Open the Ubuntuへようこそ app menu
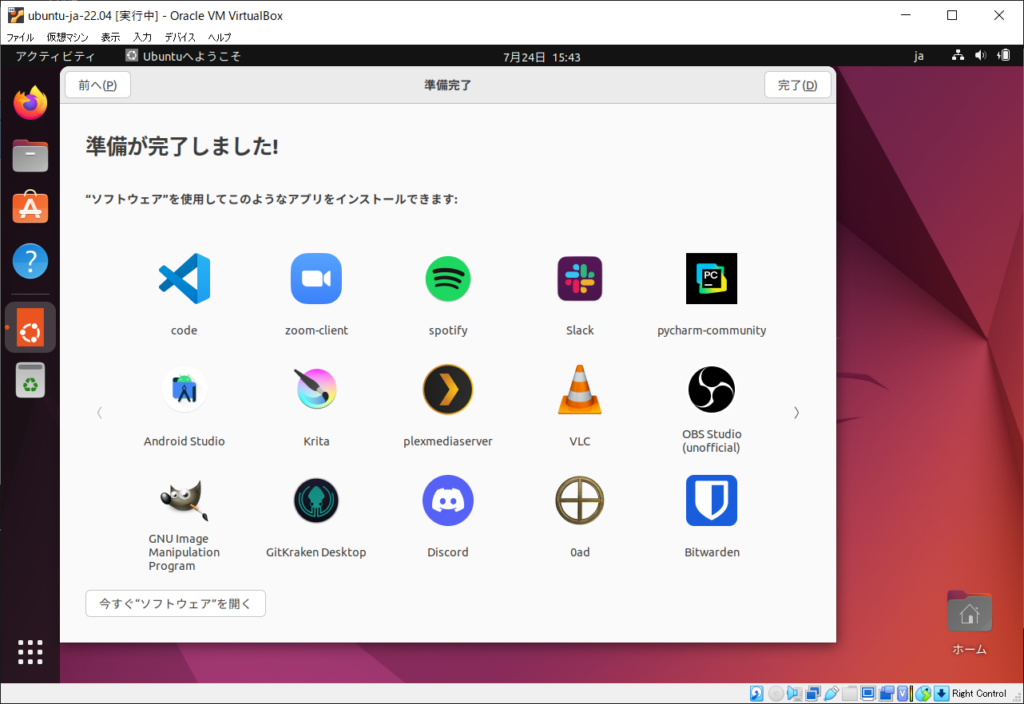 click(184, 56)
